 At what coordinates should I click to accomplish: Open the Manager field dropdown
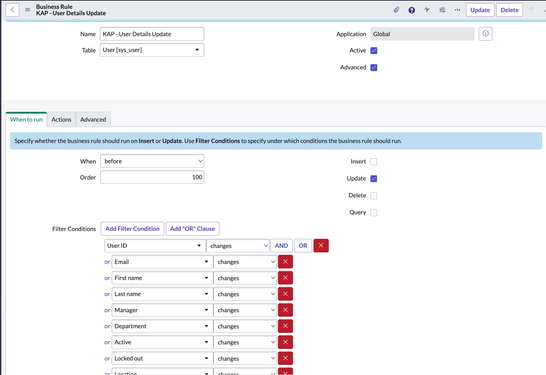tap(162, 310)
